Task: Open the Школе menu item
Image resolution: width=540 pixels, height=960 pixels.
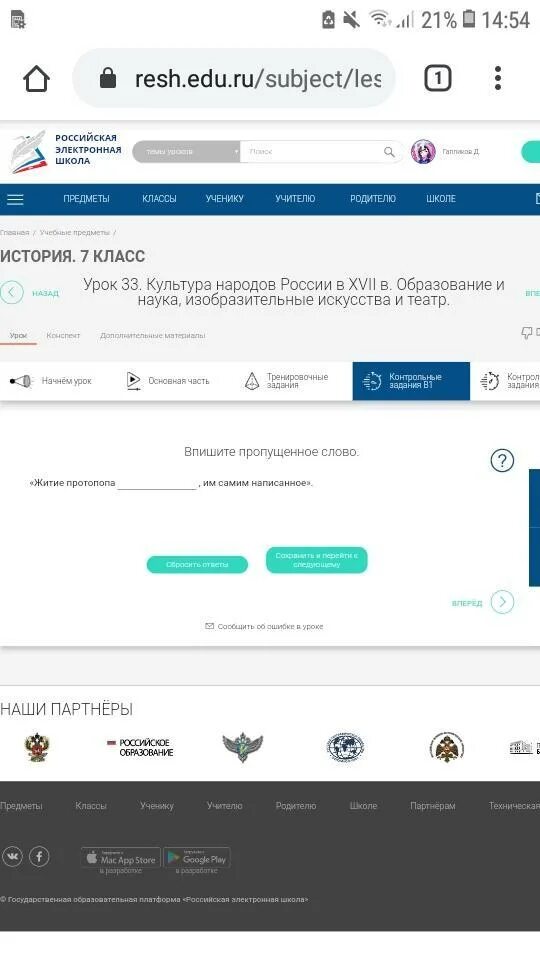Action: click(x=441, y=199)
